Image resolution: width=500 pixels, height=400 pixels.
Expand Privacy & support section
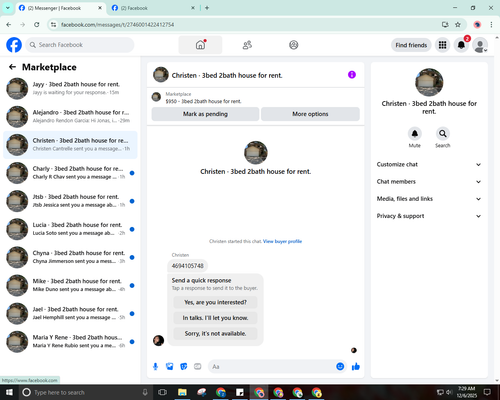[429, 216]
